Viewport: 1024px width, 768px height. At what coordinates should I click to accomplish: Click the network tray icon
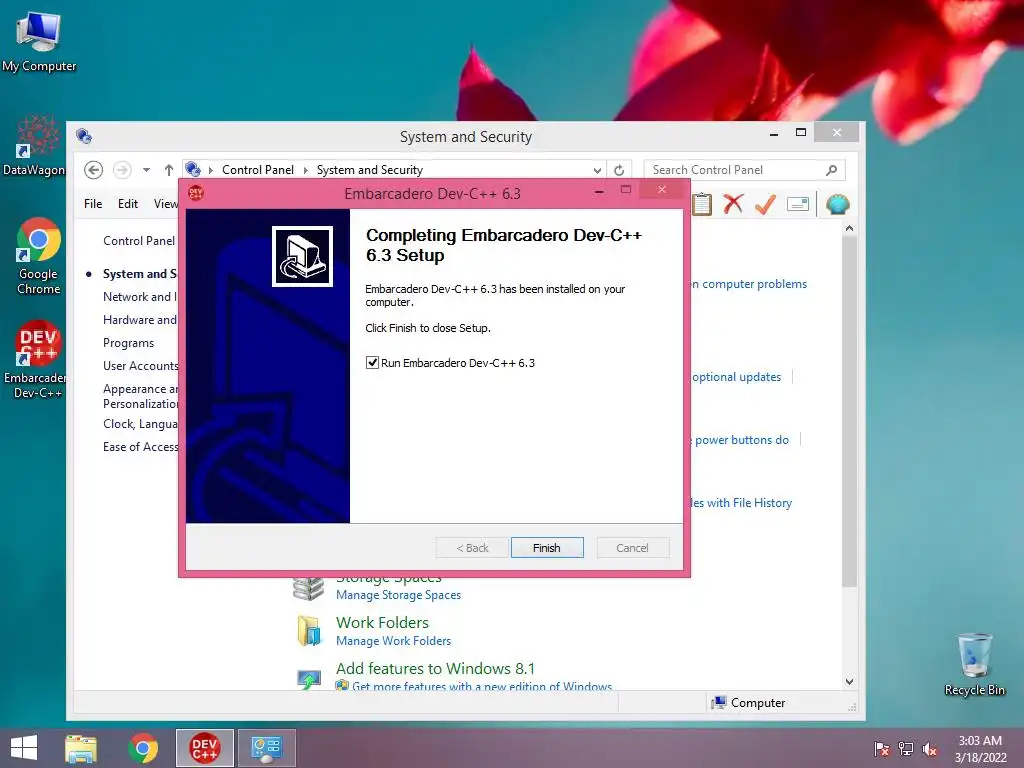906,749
